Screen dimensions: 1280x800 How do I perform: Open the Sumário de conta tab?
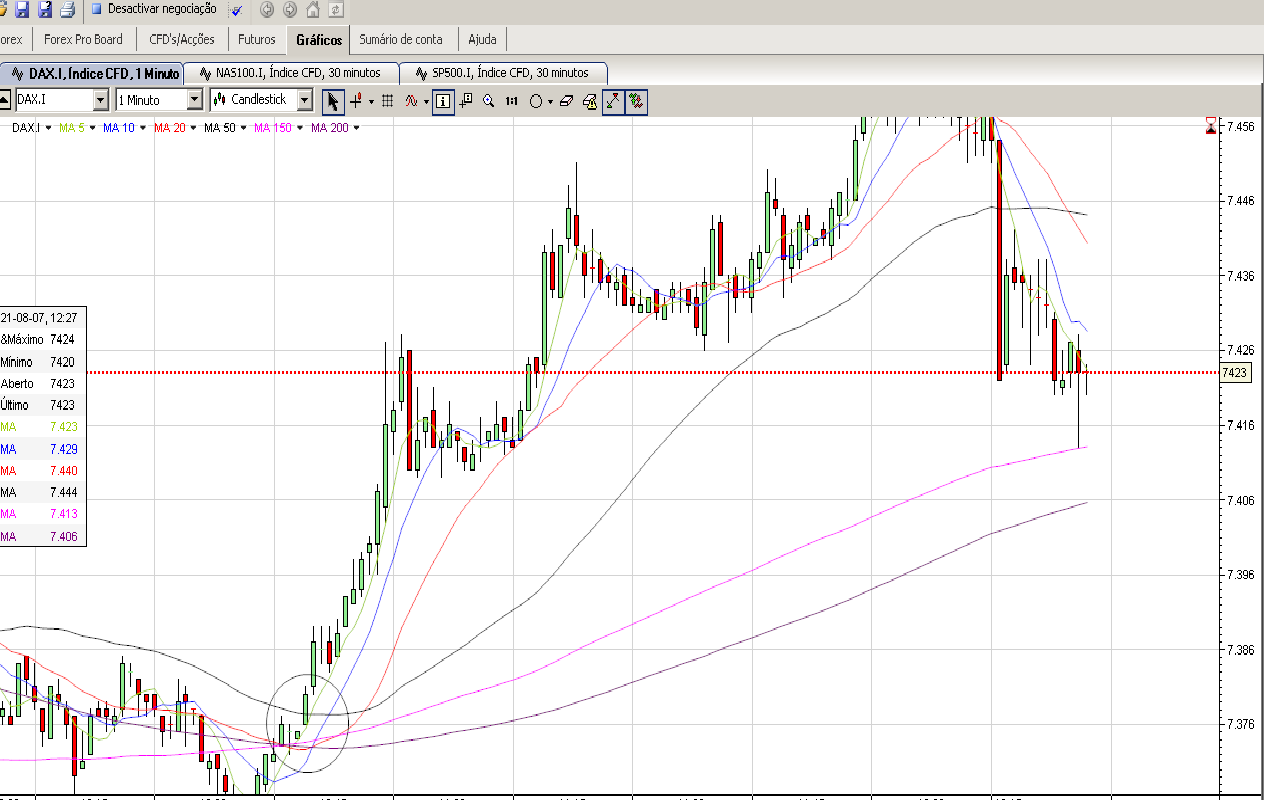(x=401, y=39)
